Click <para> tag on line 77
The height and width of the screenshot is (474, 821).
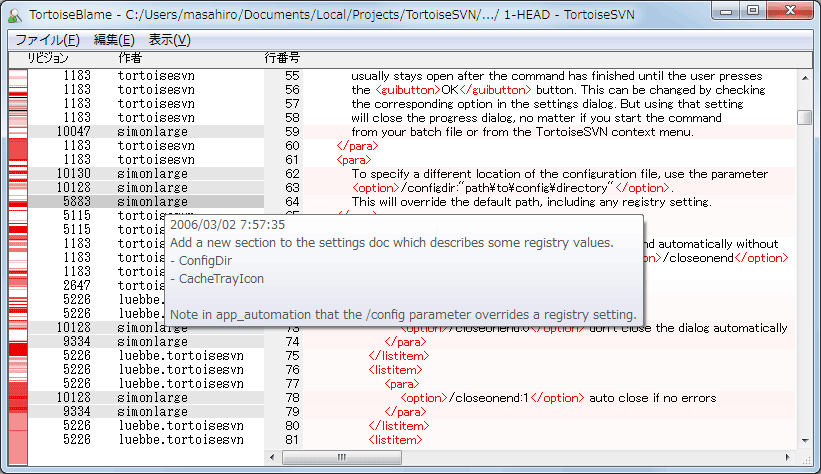(402, 384)
